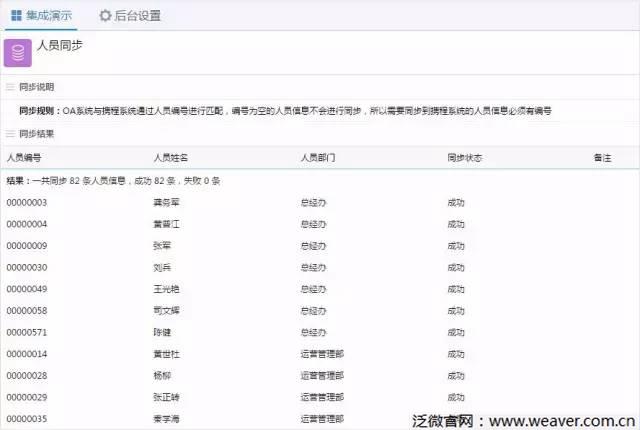Collapse the 同步说明 section via its lines icon
The height and width of the screenshot is (430, 640).
tap(10, 87)
